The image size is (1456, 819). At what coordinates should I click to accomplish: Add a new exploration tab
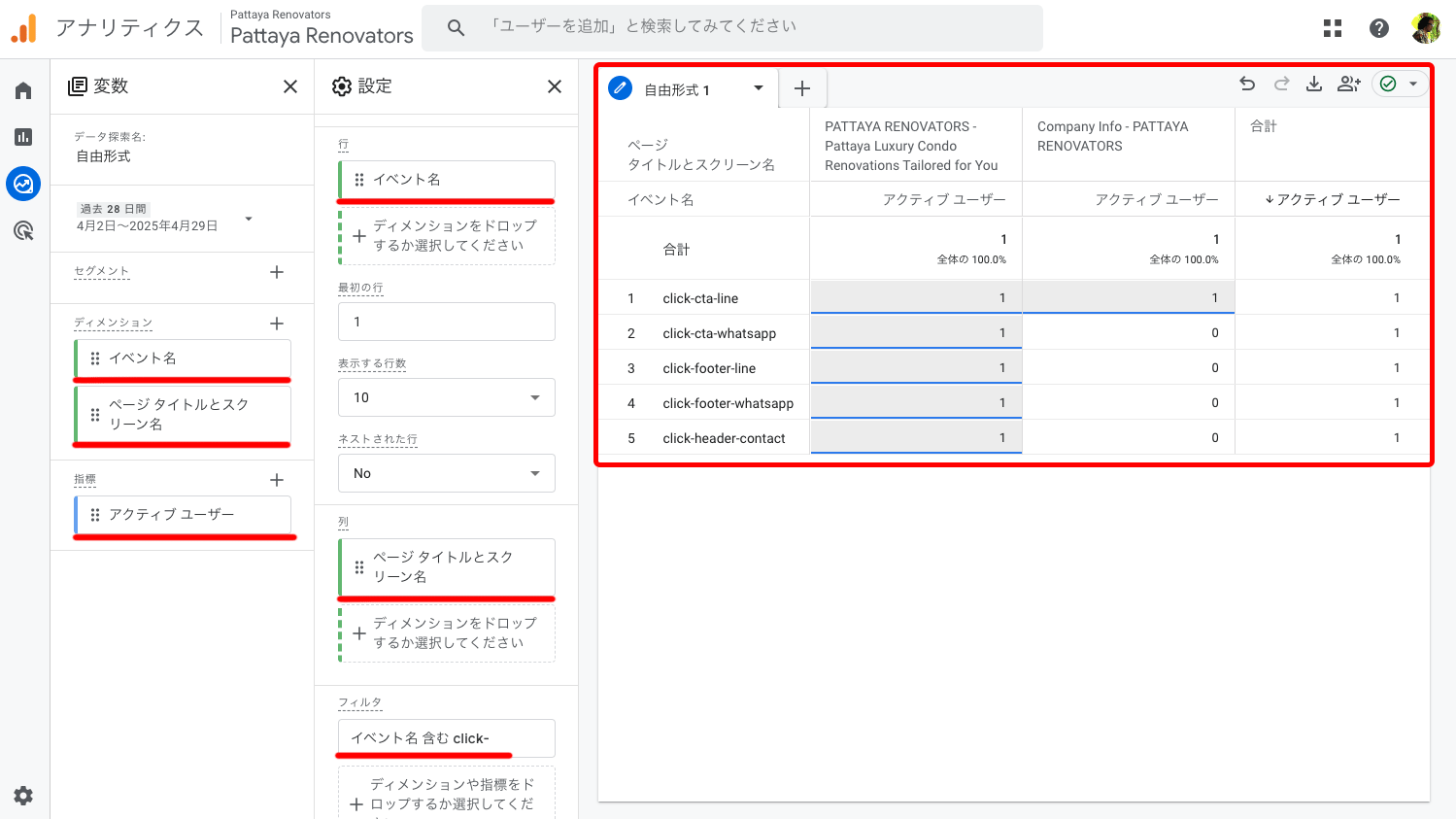pyautogui.click(x=802, y=89)
